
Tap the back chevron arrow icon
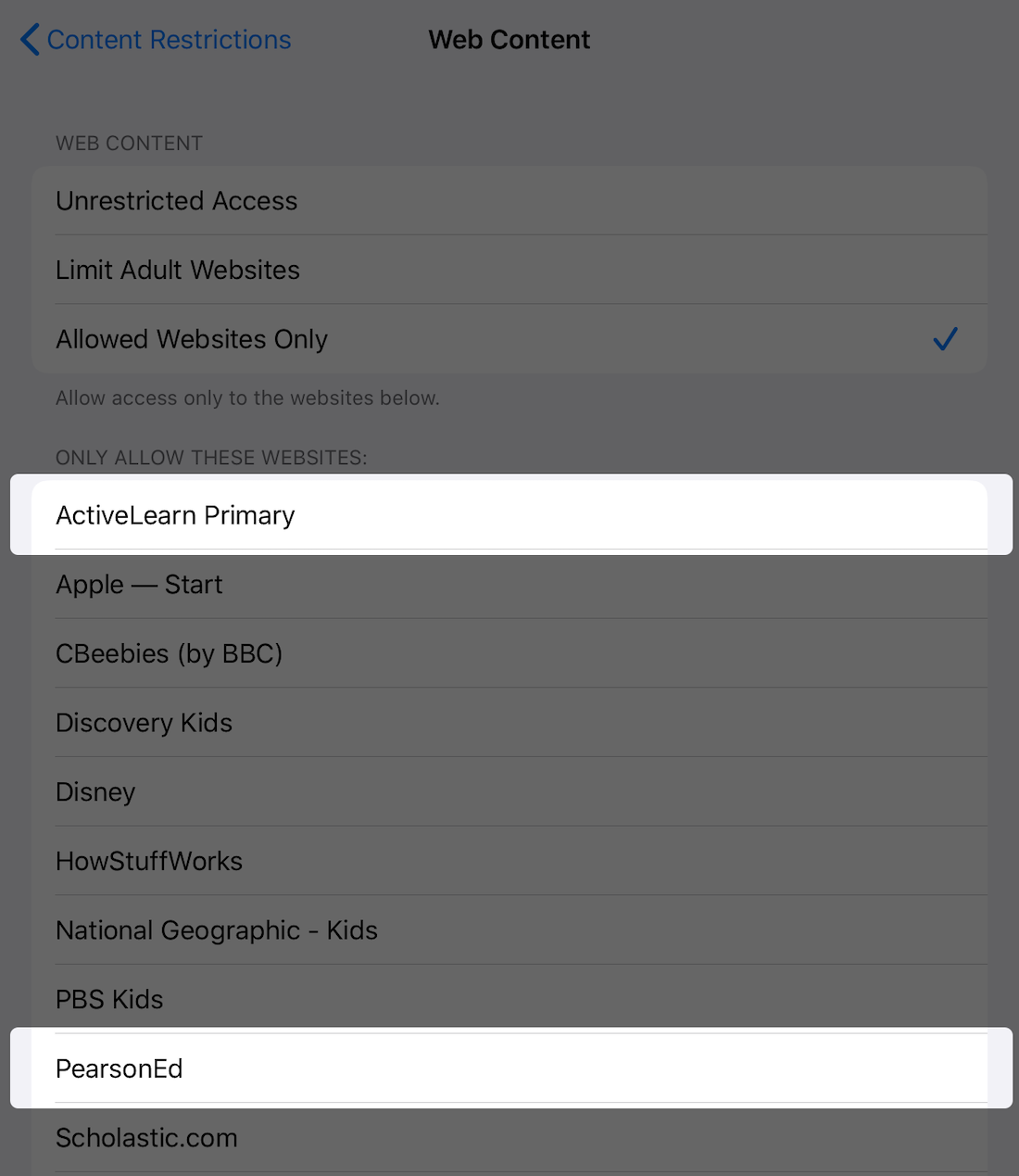click(30, 40)
